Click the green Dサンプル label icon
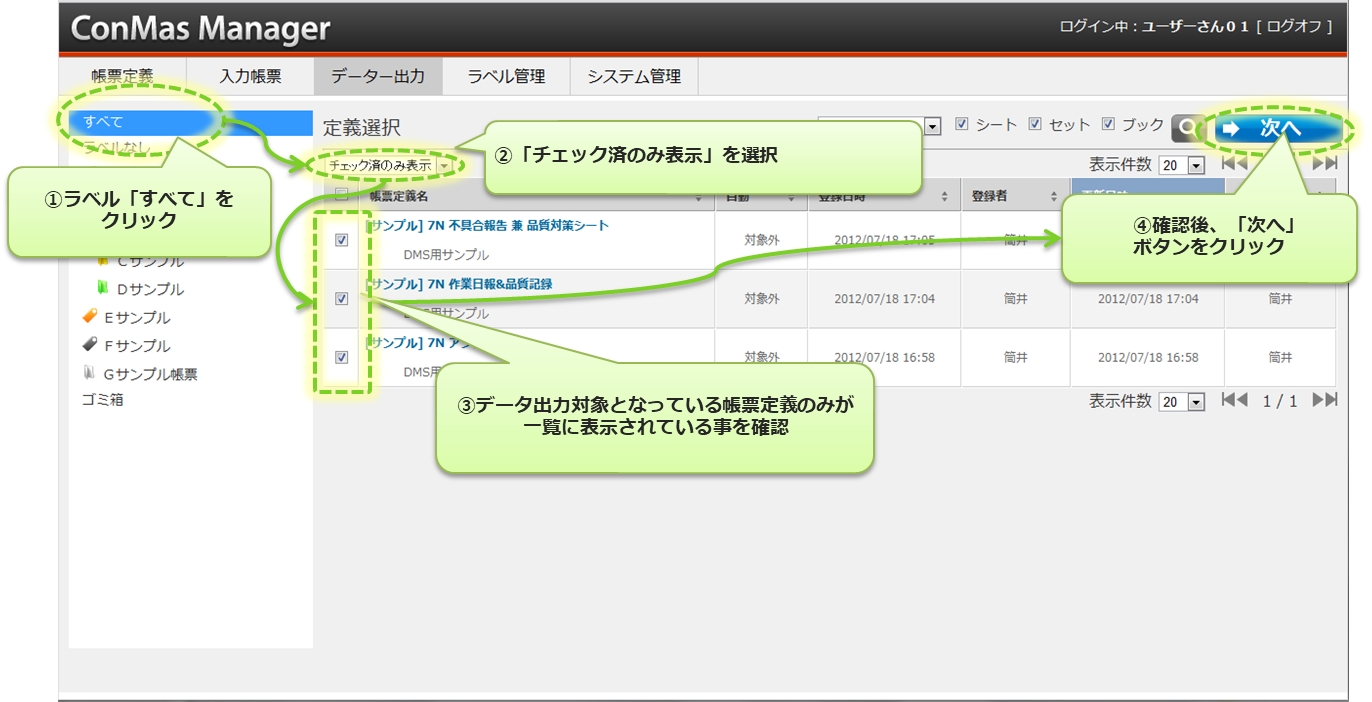Image resolution: width=1372 pixels, height=702 pixels. (x=102, y=289)
